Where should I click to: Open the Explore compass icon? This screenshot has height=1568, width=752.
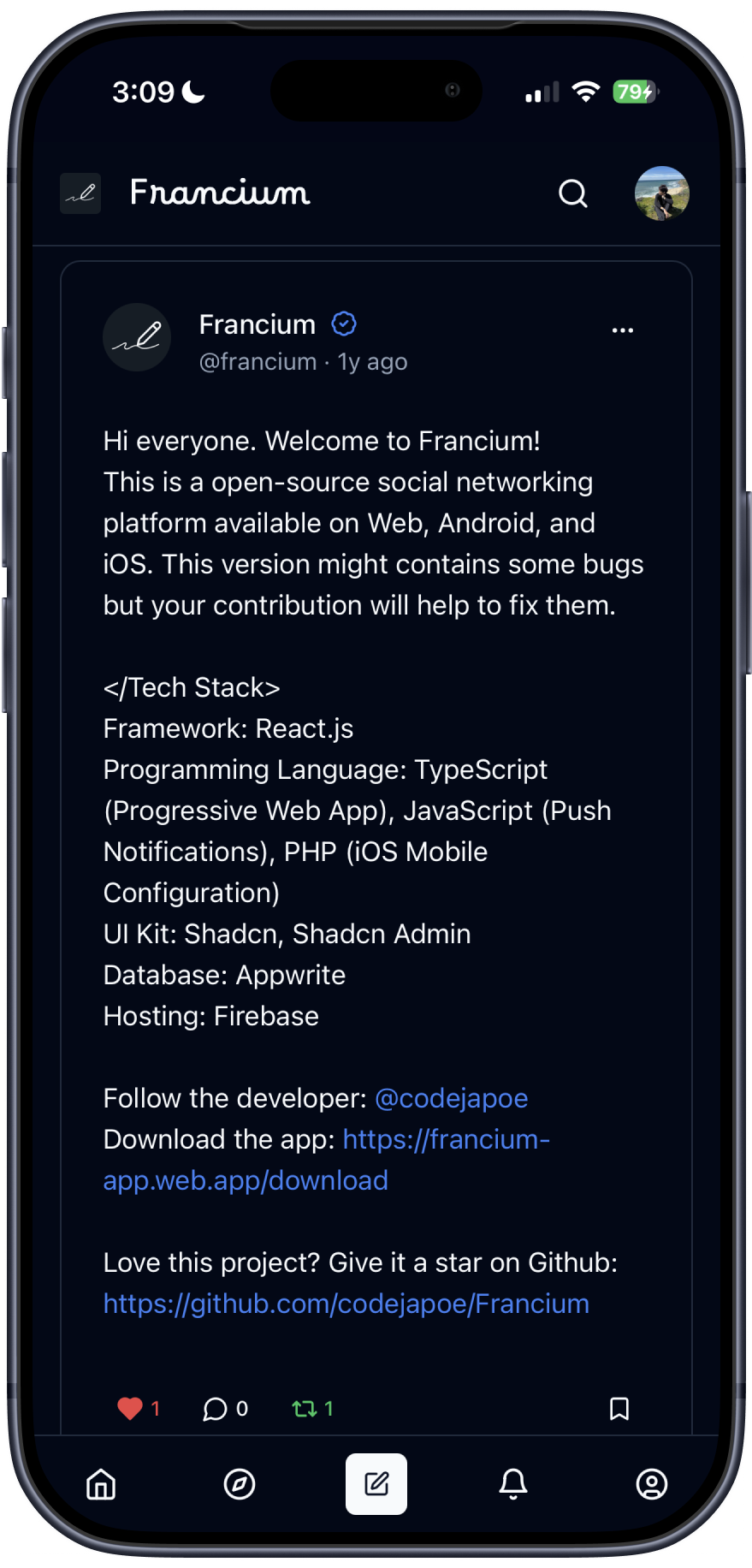click(x=238, y=1485)
